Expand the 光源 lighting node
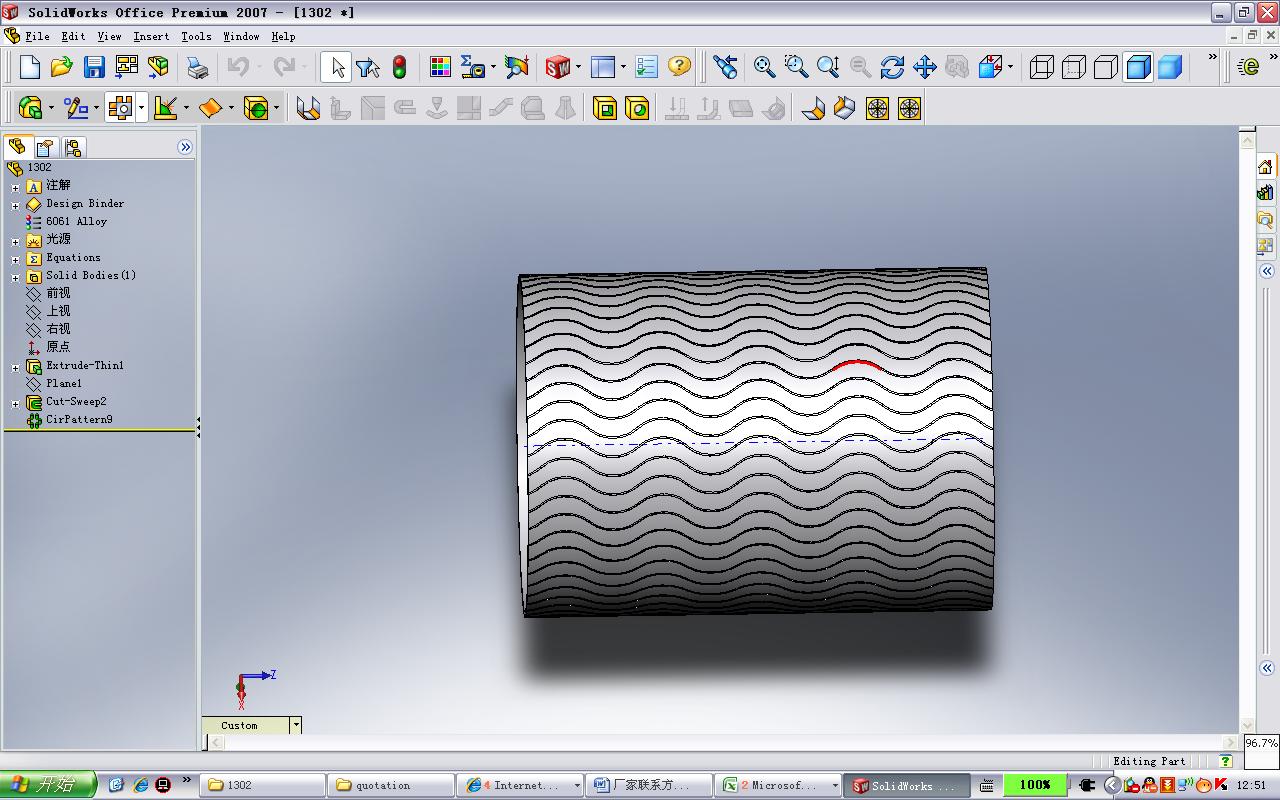Image resolution: width=1280 pixels, height=800 pixels. coord(15,241)
